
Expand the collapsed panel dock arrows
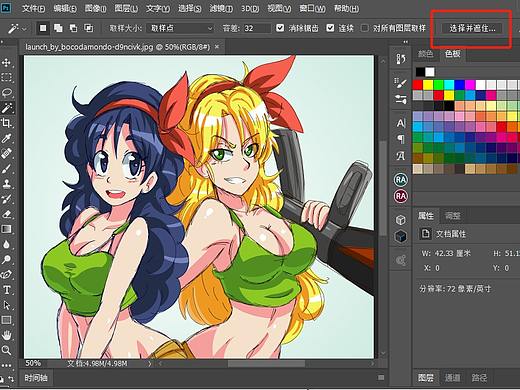[x=406, y=42]
